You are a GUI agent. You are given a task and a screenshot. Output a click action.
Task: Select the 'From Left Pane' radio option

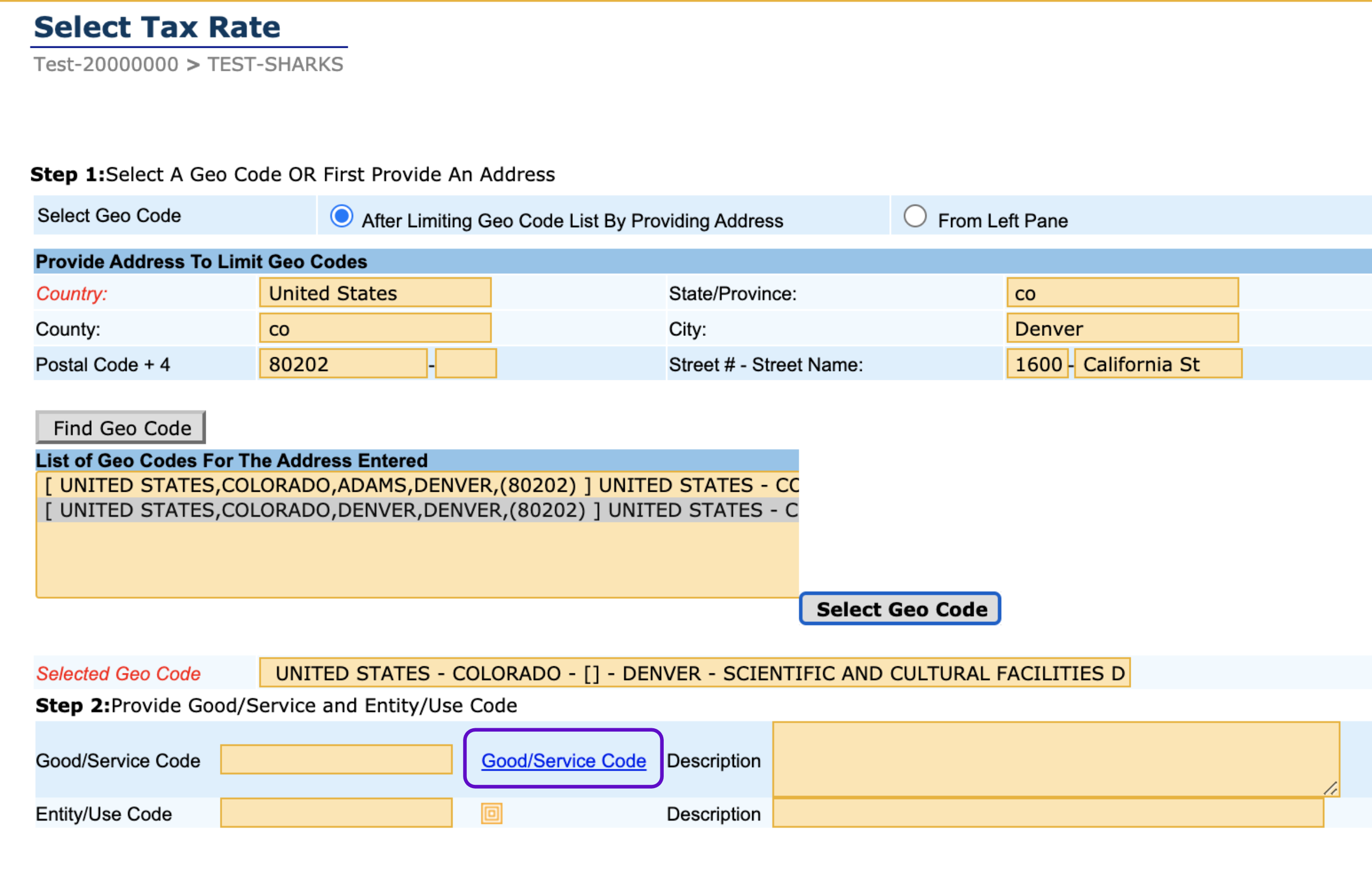click(914, 217)
